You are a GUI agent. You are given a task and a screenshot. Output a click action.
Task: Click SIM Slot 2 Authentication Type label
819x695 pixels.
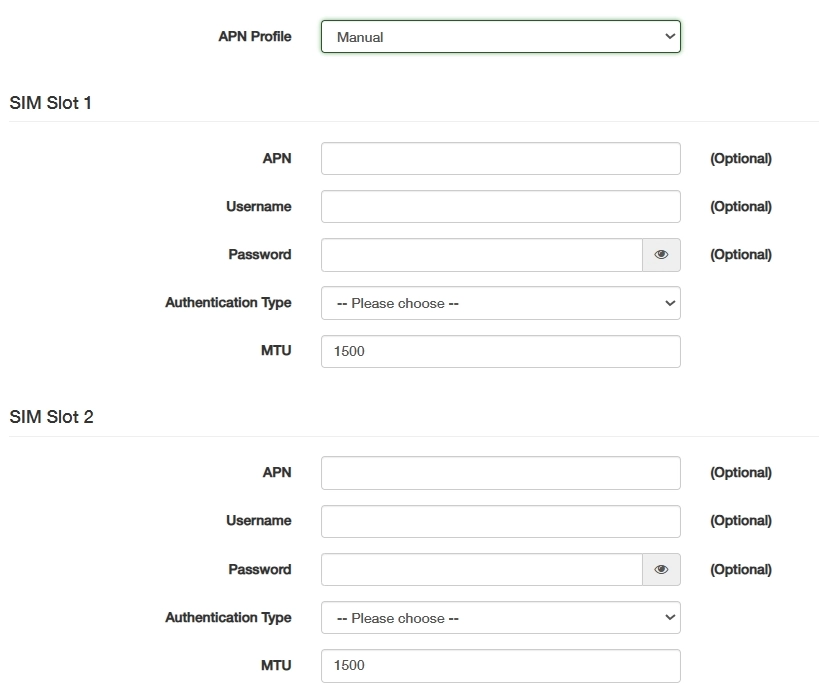tap(228, 617)
